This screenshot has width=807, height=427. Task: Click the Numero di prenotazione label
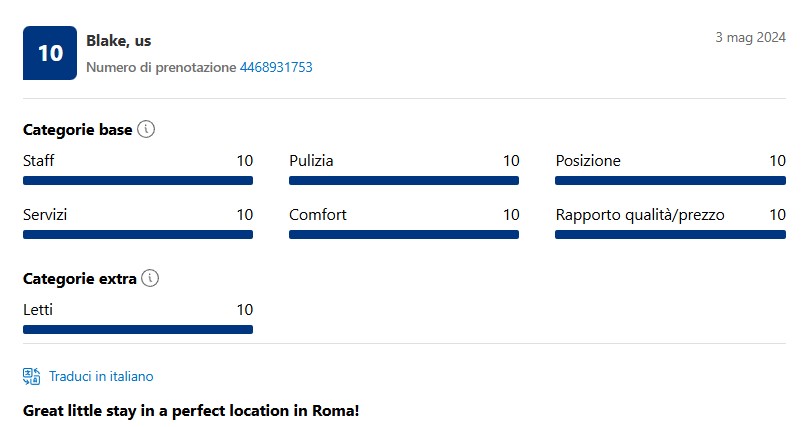point(161,67)
